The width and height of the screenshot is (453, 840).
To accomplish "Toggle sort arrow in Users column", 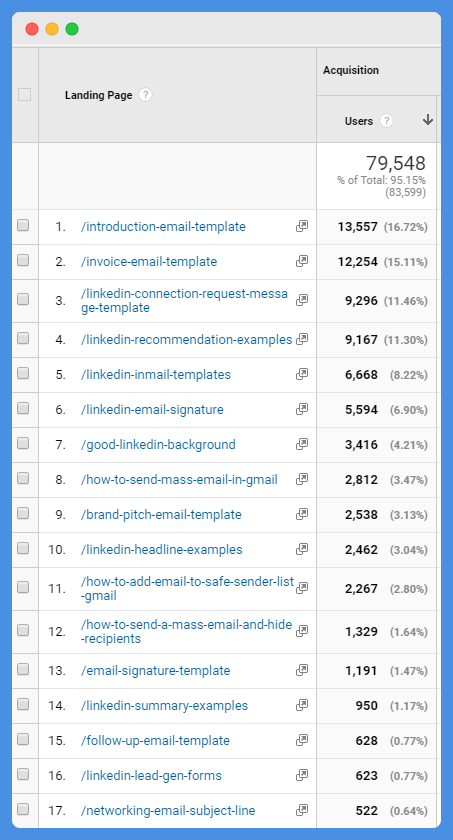I will pos(427,121).
